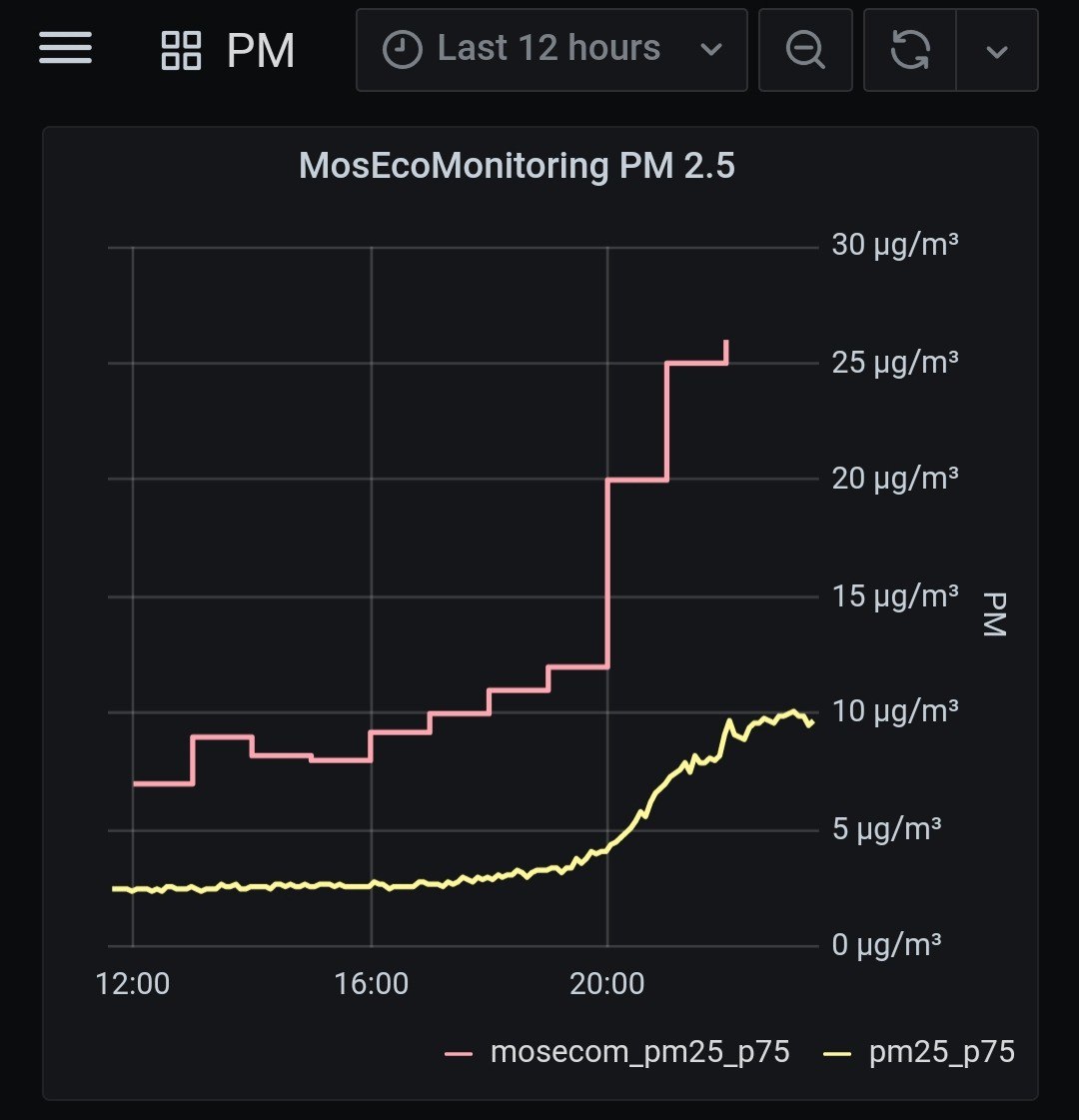1079x1120 pixels.
Task: Click the 20:00 time axis label
Action: coord(607,984)
